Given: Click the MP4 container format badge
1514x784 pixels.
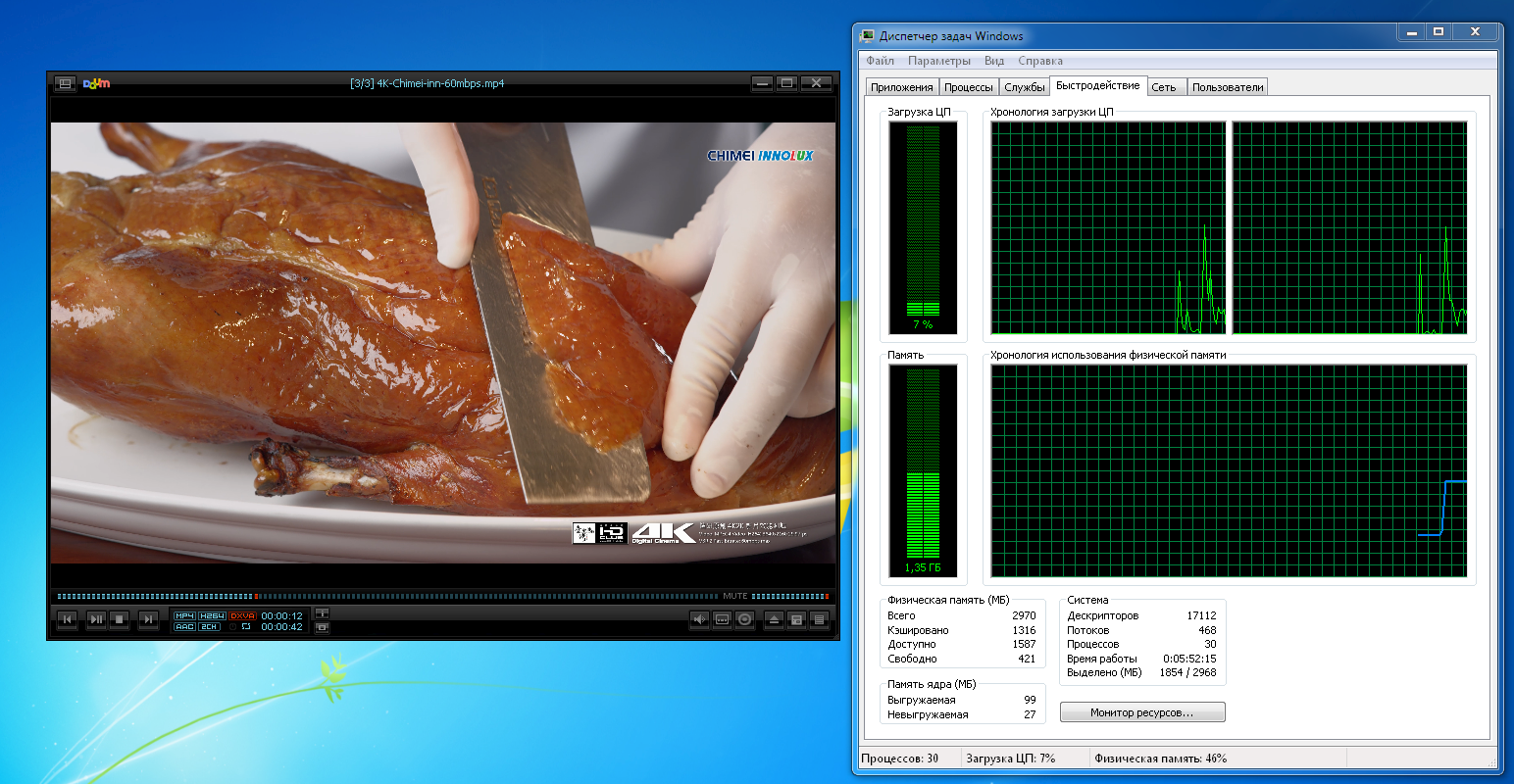Looking at the screenshot, I should pyautogui.click(x=184, y=615).
